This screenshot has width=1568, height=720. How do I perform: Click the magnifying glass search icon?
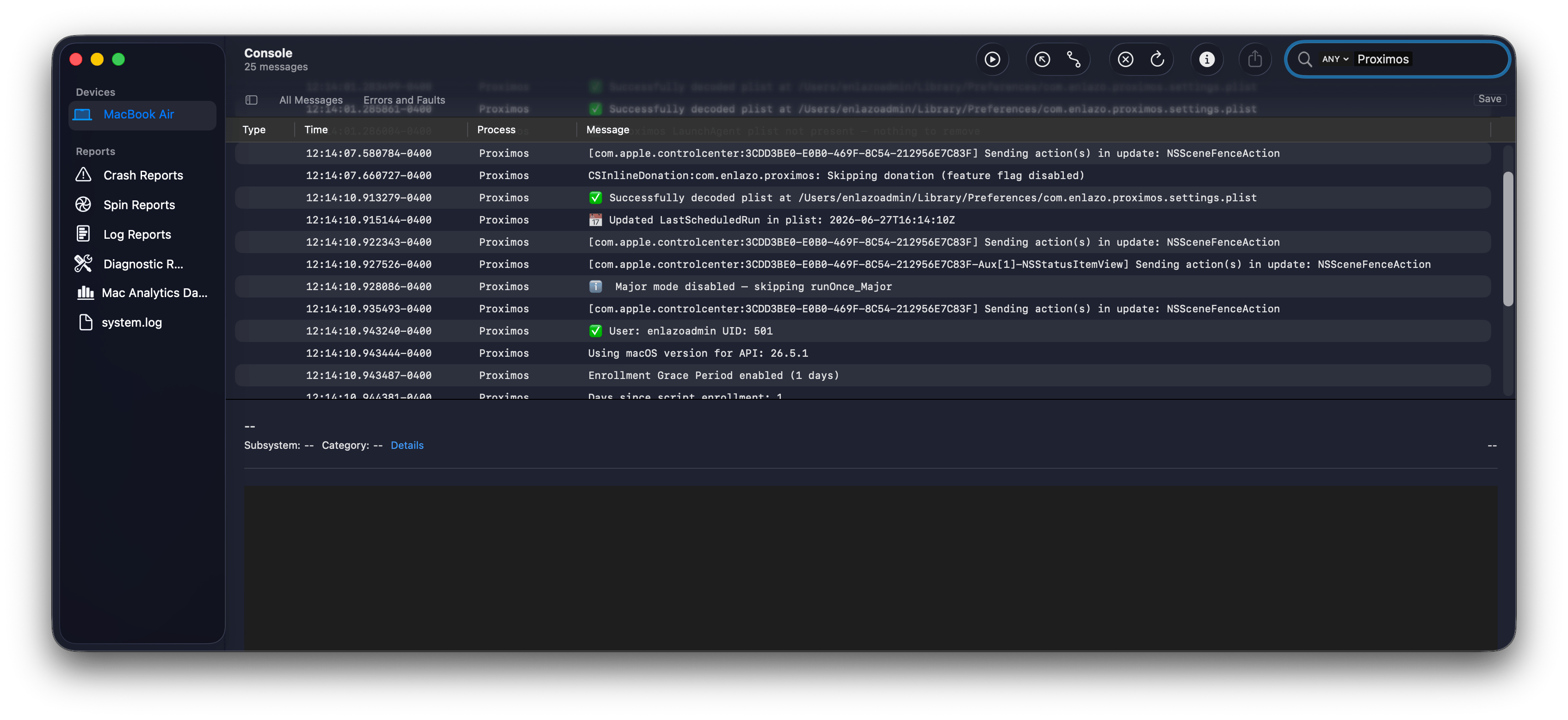(x=1304, y=59)
